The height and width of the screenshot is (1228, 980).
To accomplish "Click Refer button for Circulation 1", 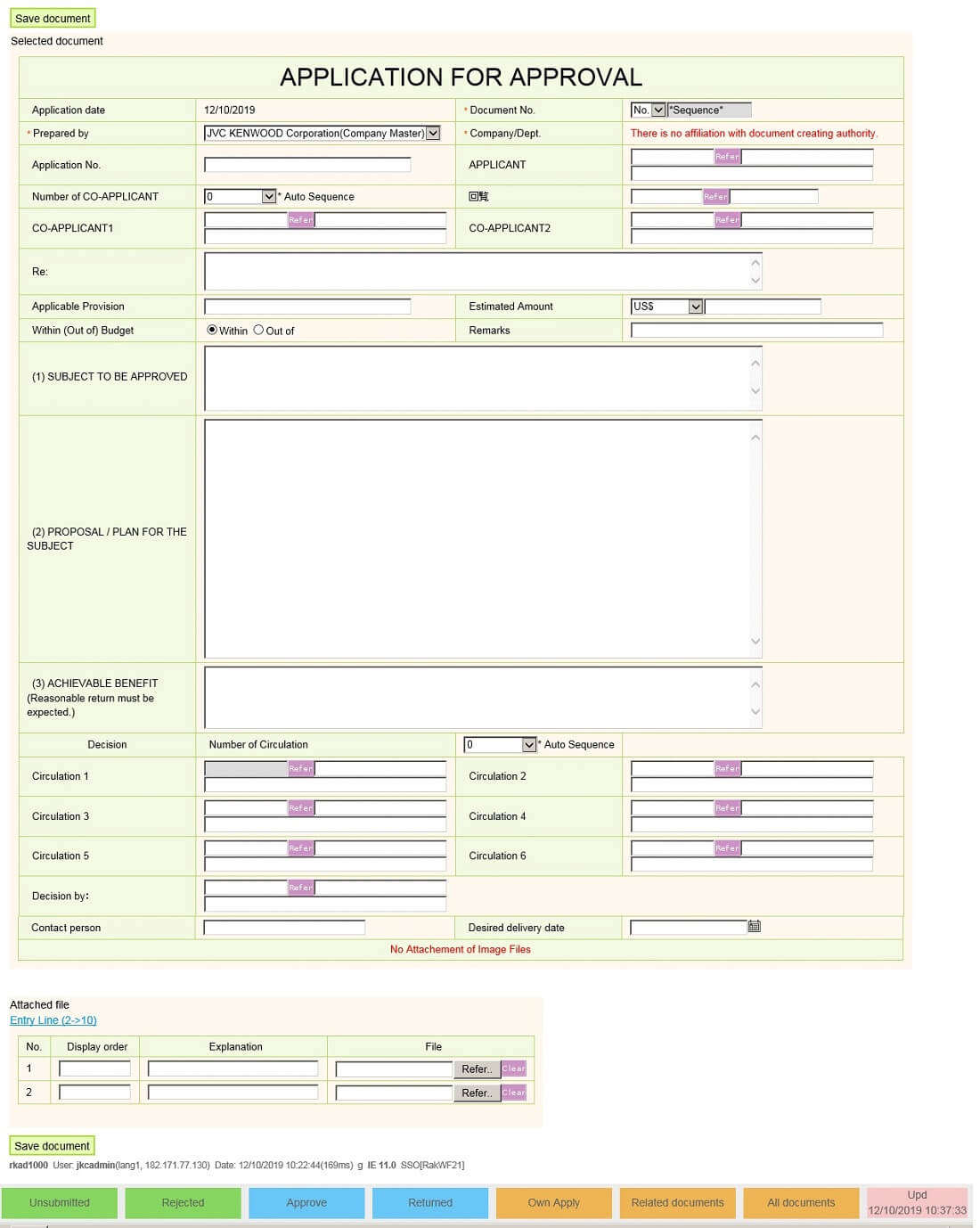I will click(301, 768).
